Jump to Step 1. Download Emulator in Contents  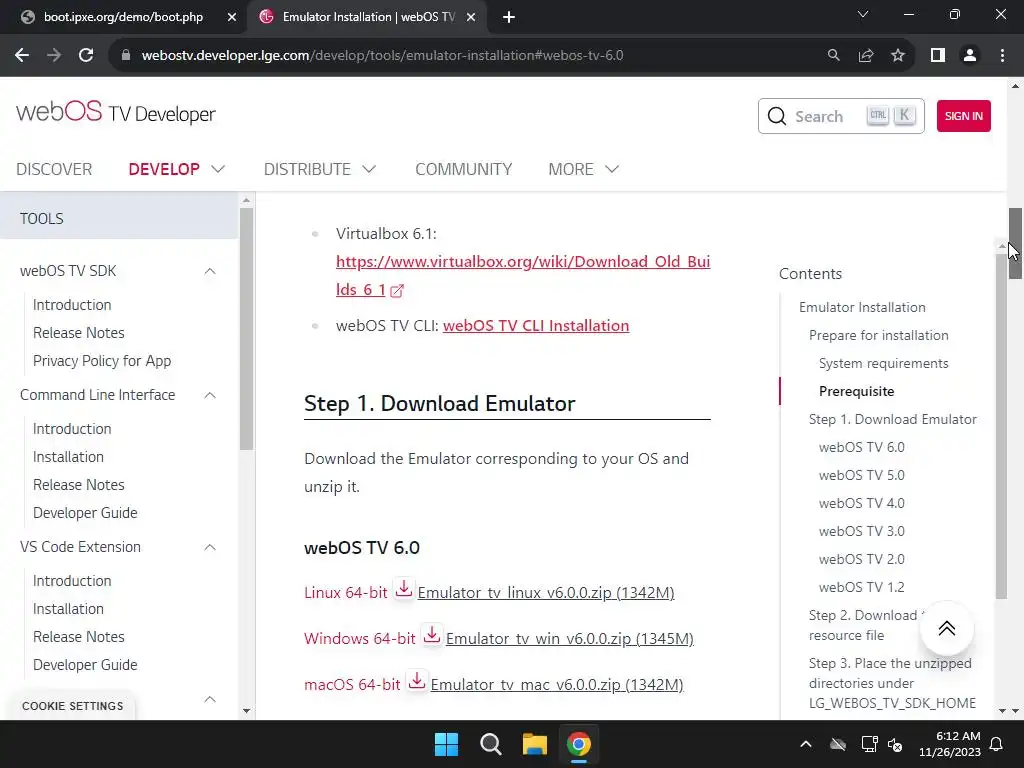click(892, 419)
